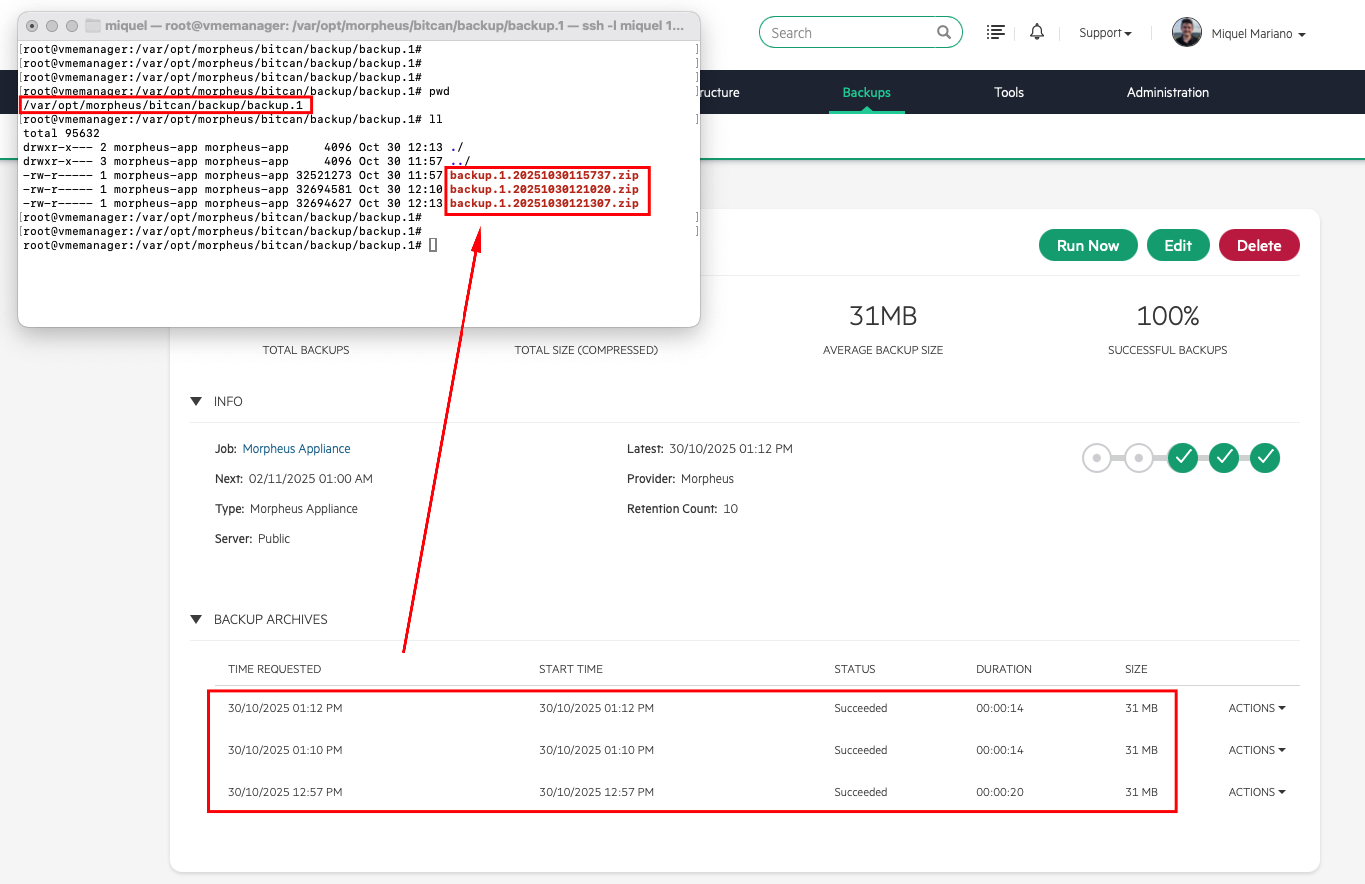The image size is (1365, 884).
Task: Collapse the BACKUP ARCHIVES section
Action: point(196,619)
